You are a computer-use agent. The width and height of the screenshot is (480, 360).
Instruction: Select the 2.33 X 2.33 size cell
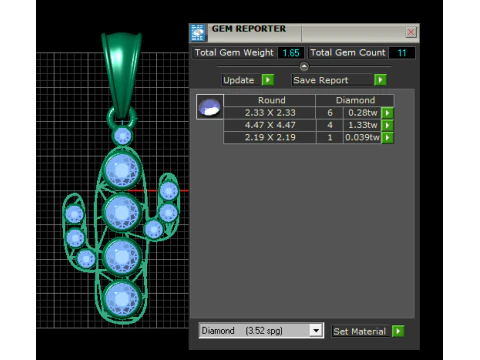(x=270, y=113)
